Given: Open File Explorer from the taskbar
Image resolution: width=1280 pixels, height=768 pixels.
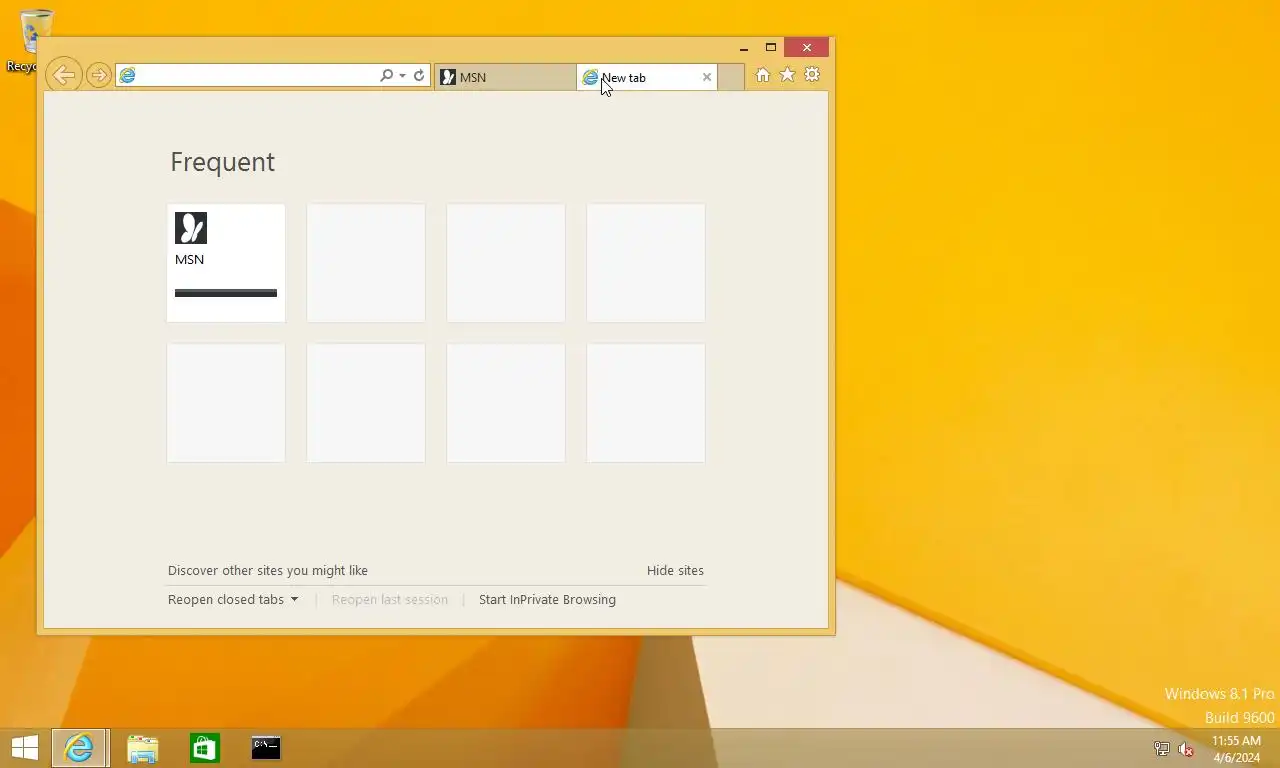Looking at the screenshot, I should click(142, 748).
